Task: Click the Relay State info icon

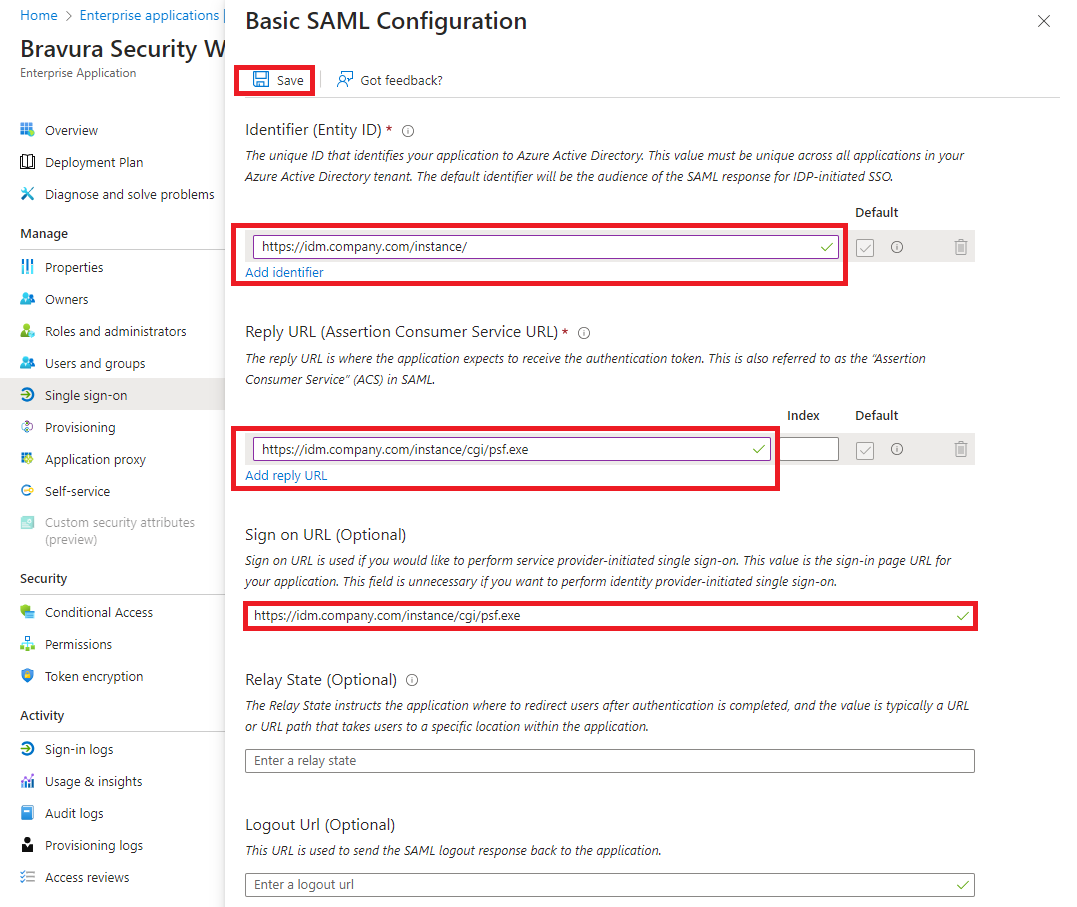Action: (411, 679)
